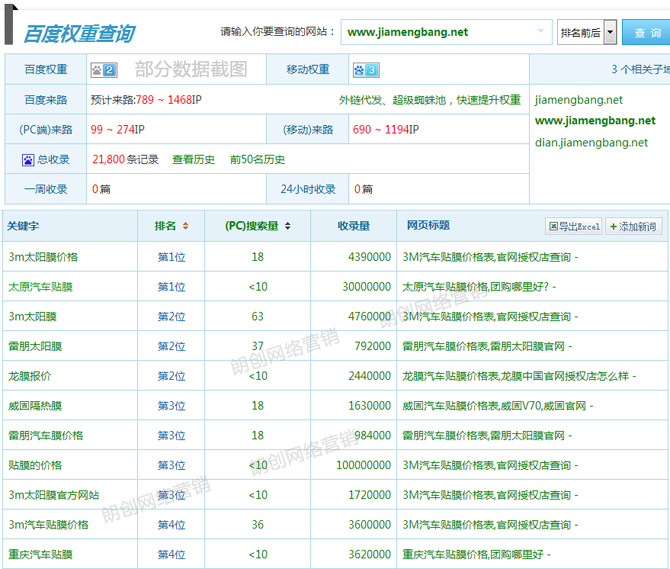Click keyword 雷朋汽车膜价格

46,435
